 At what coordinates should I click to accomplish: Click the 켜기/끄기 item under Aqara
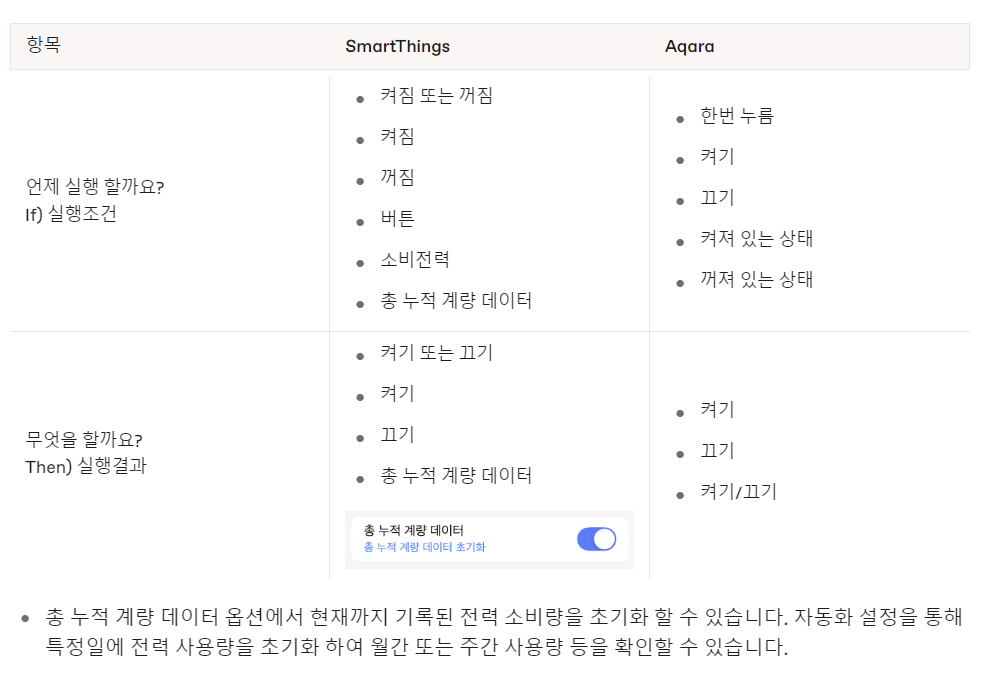click(738, 492)
